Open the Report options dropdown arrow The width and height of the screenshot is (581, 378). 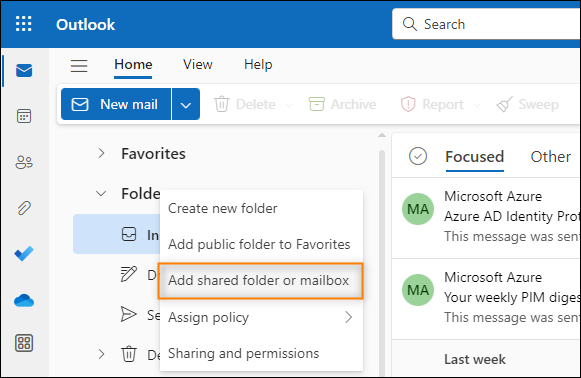coord(477,105)
